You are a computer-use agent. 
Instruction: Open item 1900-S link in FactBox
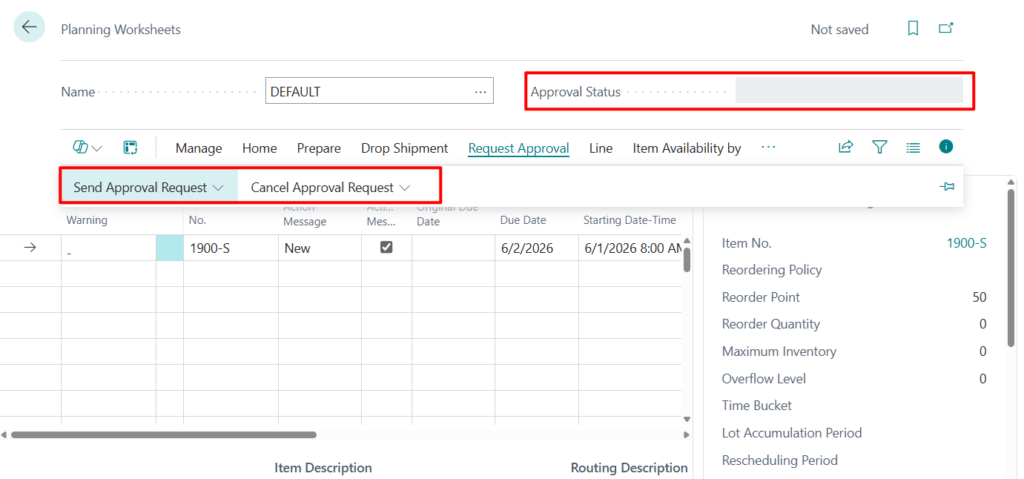pyautogui.click(x=966, y=243)
